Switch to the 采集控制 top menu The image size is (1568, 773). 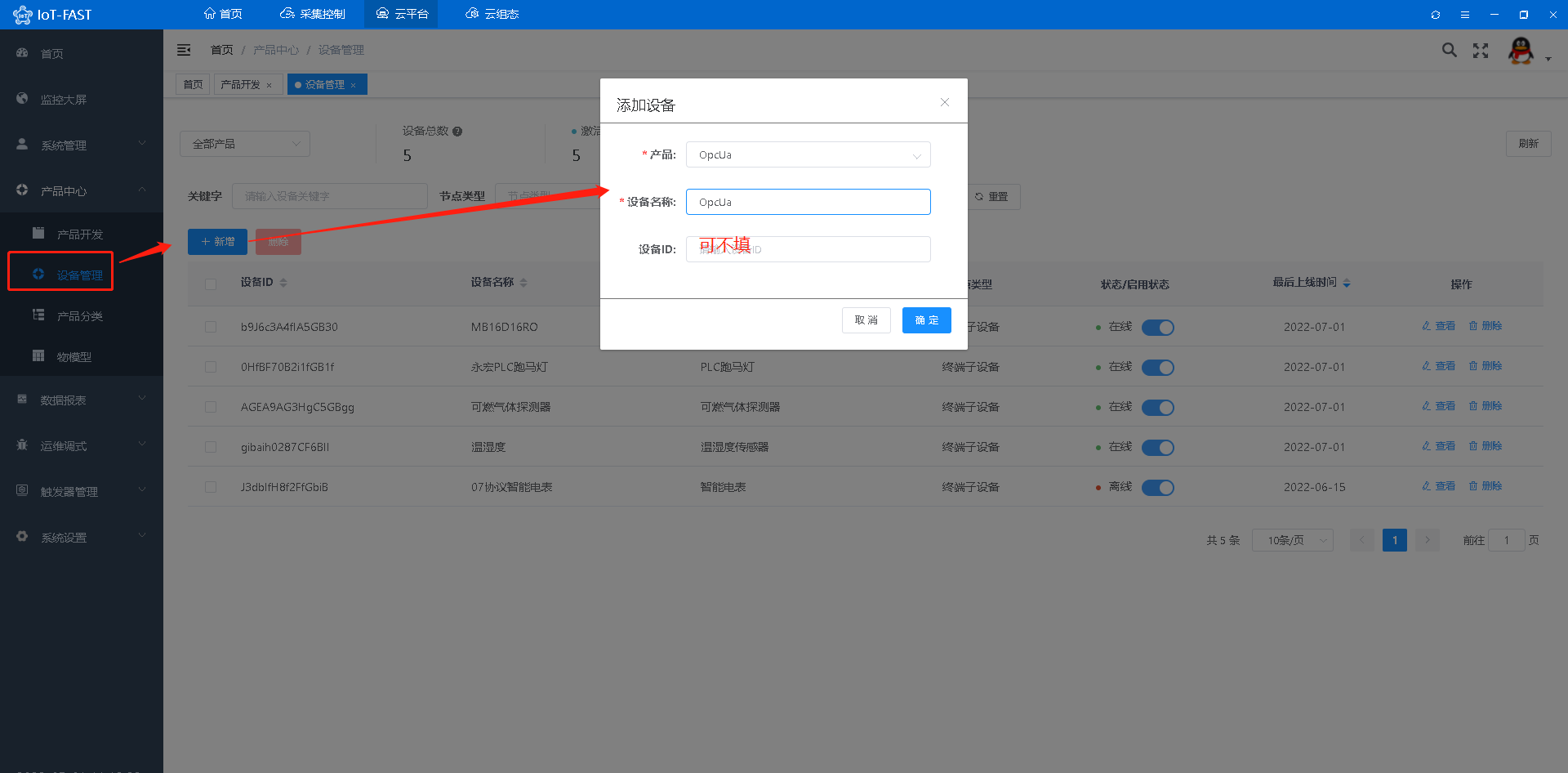[312, 14]
